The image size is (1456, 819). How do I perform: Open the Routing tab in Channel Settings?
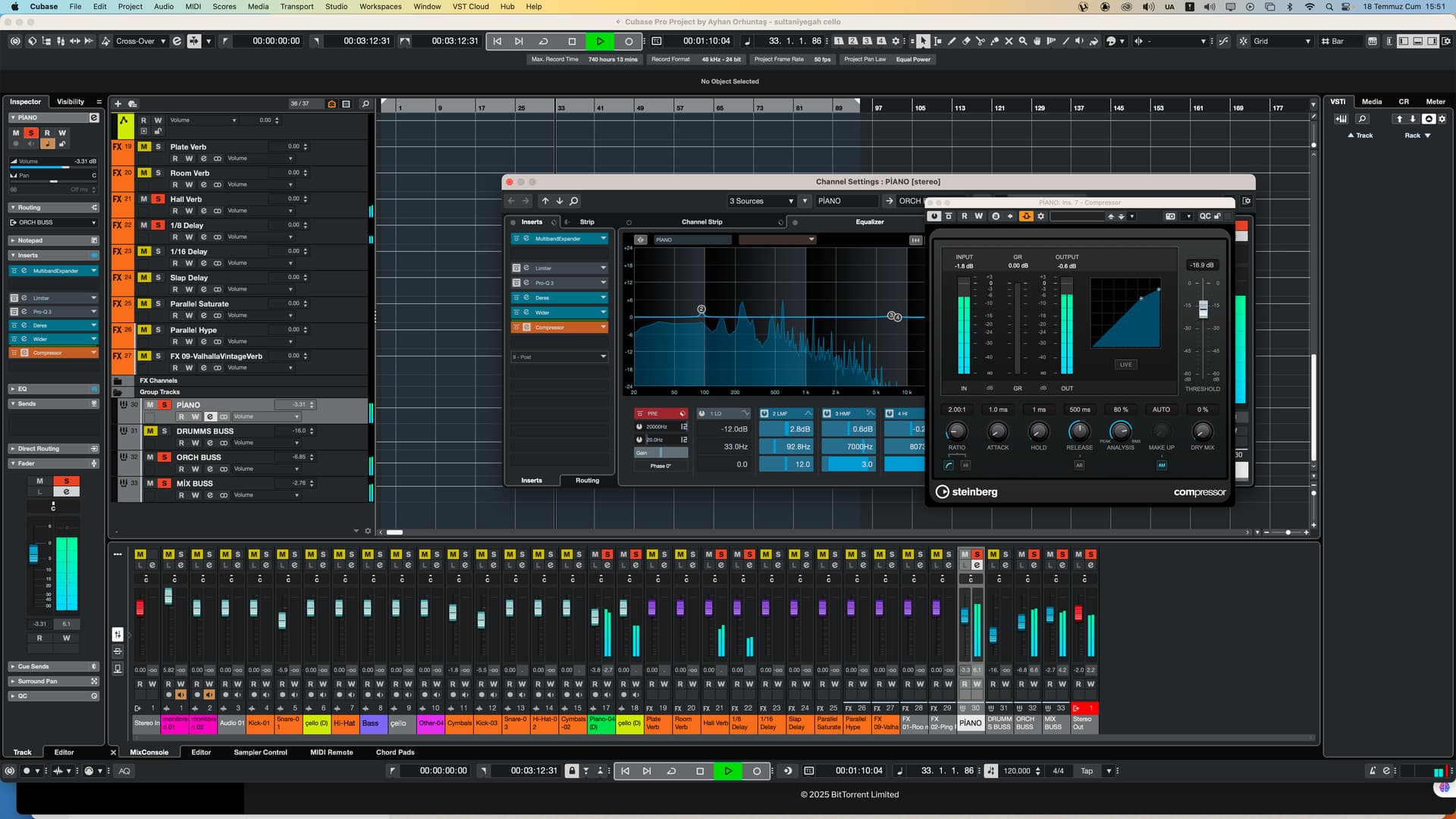pyautogui.click(x=587, y=480)
